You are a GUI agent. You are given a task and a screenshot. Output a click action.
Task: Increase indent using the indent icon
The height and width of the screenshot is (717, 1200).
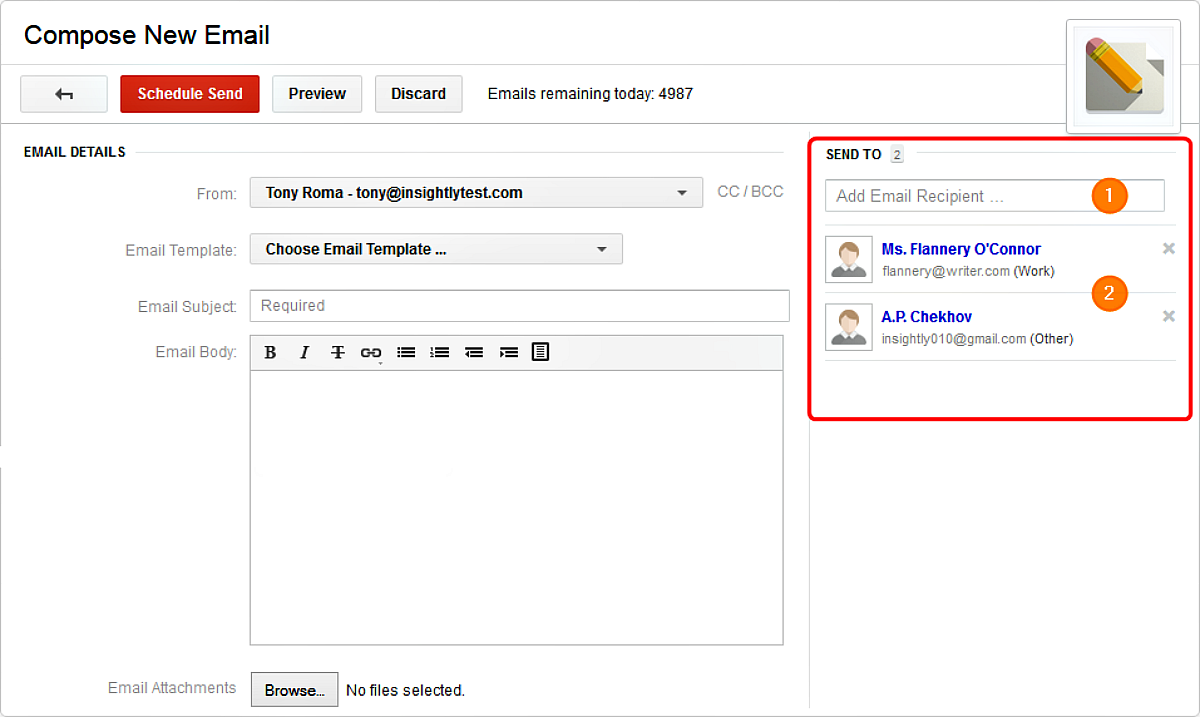[x=508, y=352]
